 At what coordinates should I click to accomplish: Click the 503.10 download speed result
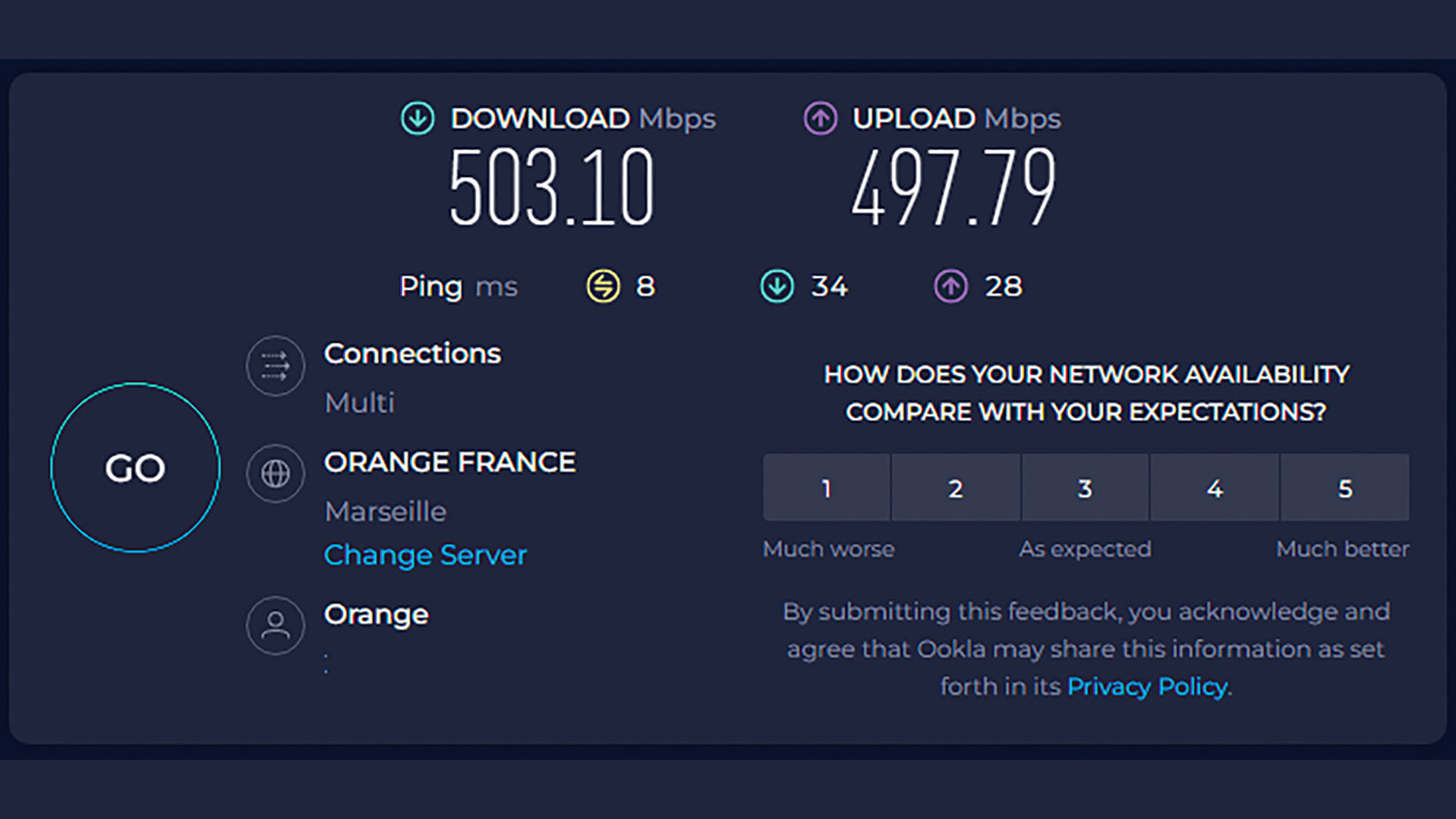click(x=551, y=187)
